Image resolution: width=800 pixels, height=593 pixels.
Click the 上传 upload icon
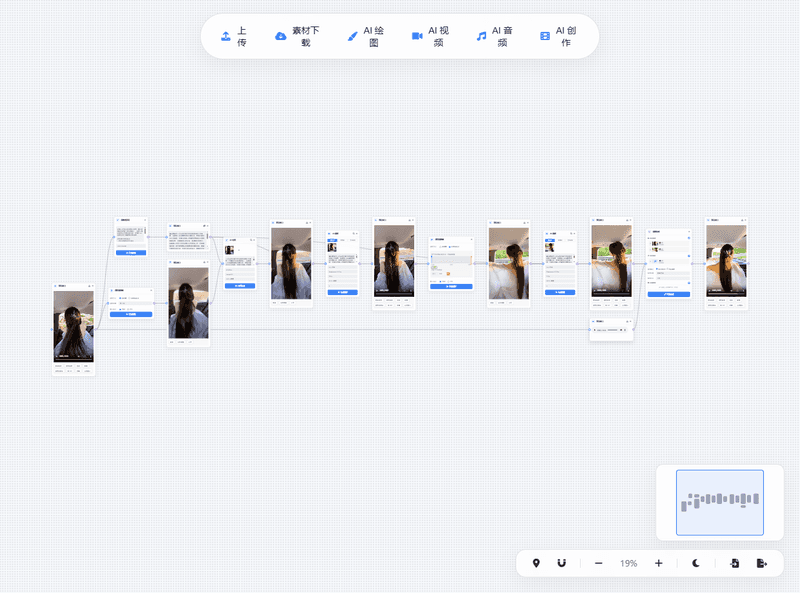(x=226, y=36)
